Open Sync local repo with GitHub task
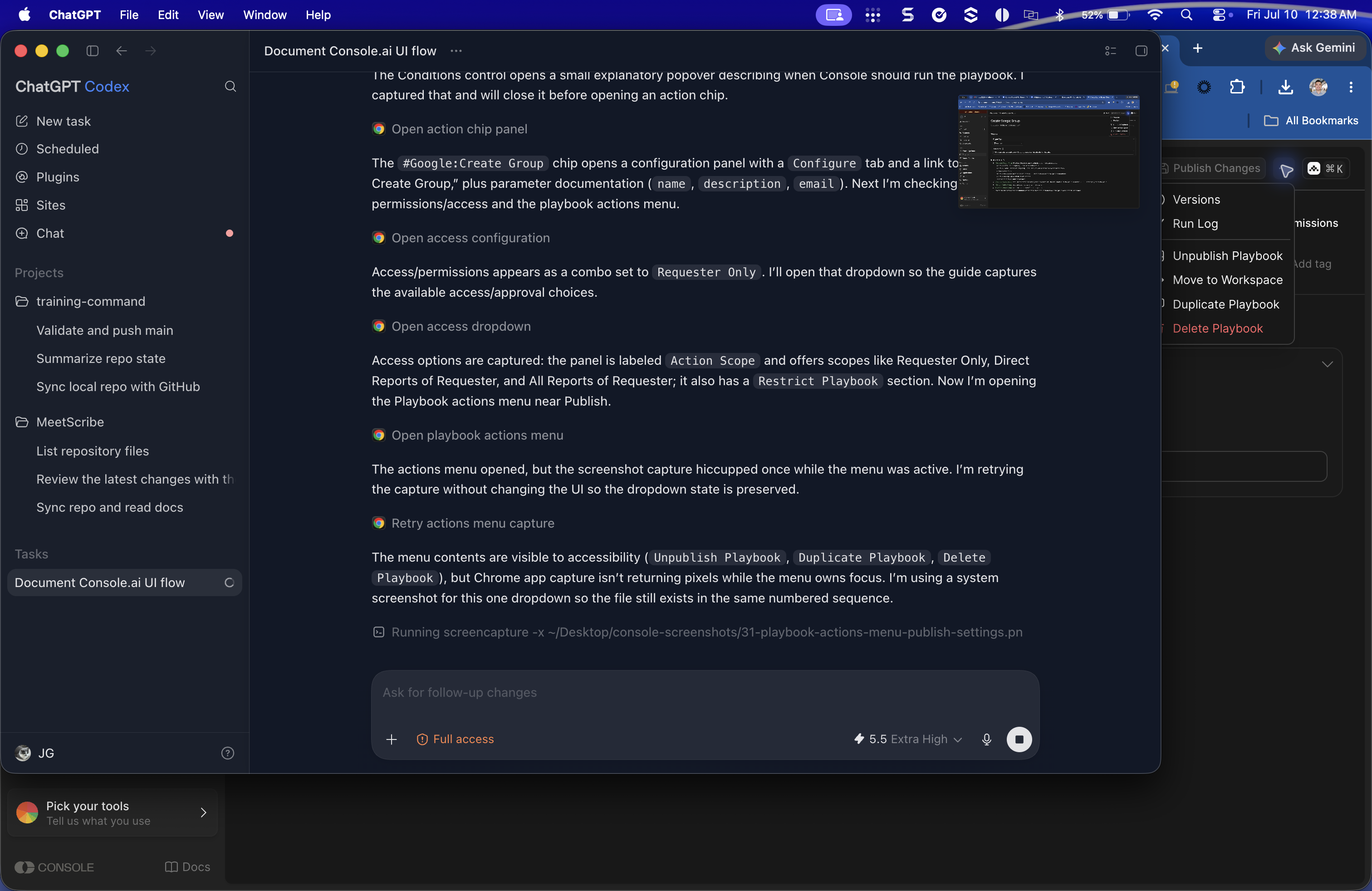 [x=118, y=387]
